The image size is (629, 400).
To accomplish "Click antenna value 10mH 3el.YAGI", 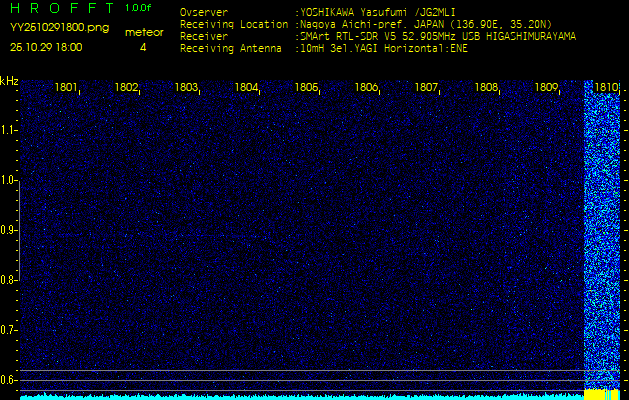I will pos(384,49).
